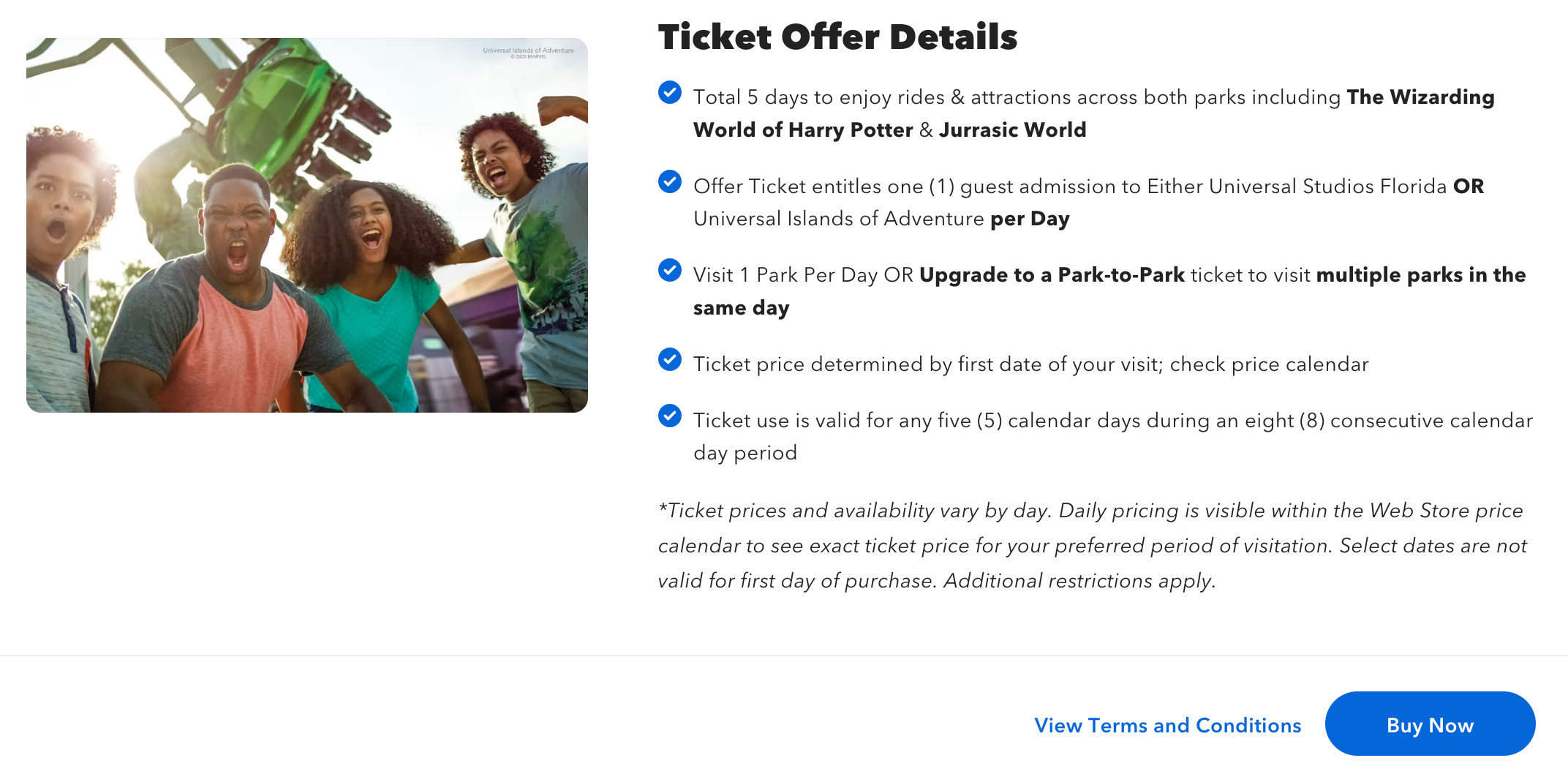Select the bold 'The Wizarding' text
The width and height of the screenshot is (1568, 777).
1420,97
